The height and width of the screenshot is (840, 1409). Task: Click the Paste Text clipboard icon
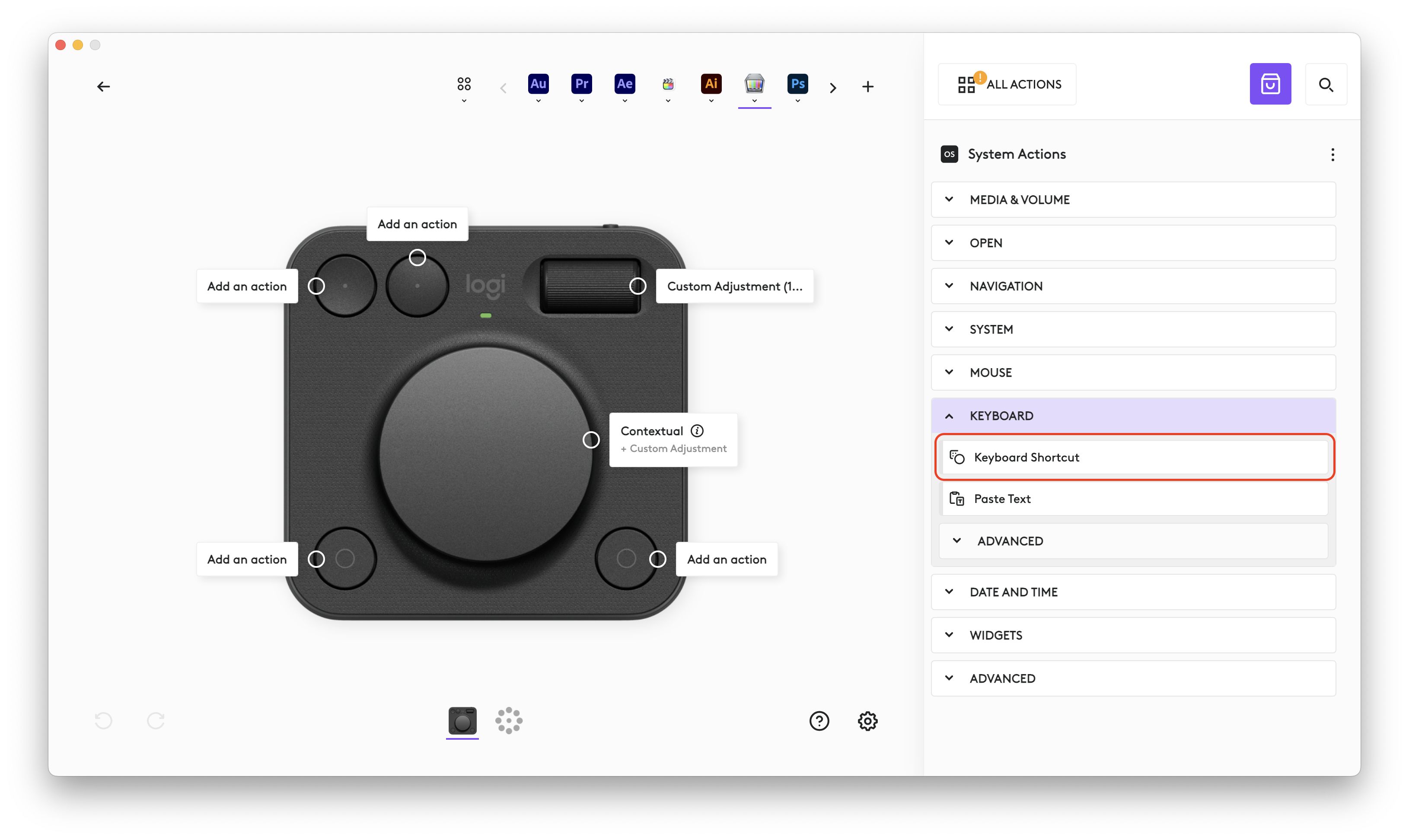click(956, 499)
